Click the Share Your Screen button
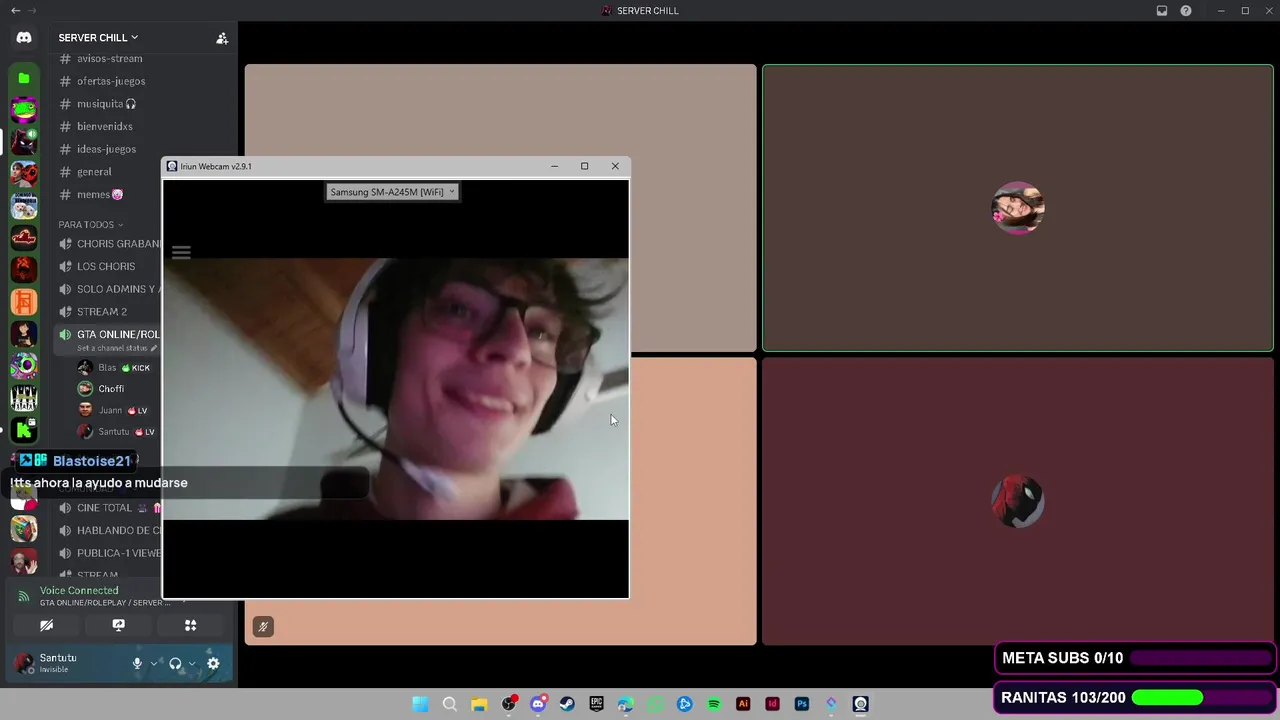 [x=118, y=625]
